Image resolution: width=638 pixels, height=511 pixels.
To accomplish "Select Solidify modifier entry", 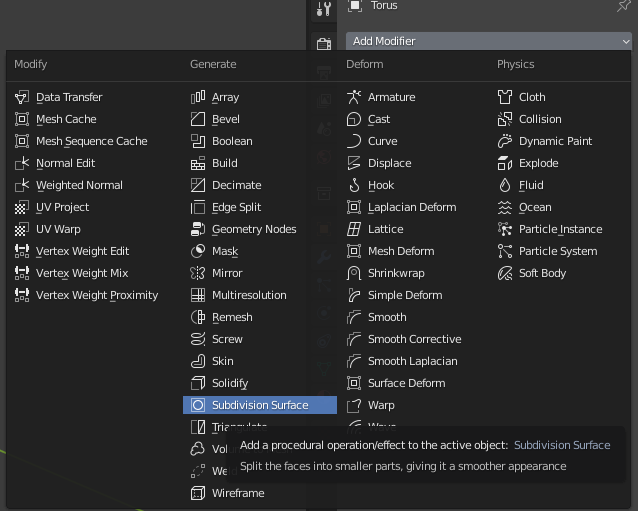I will pos(230,383).
